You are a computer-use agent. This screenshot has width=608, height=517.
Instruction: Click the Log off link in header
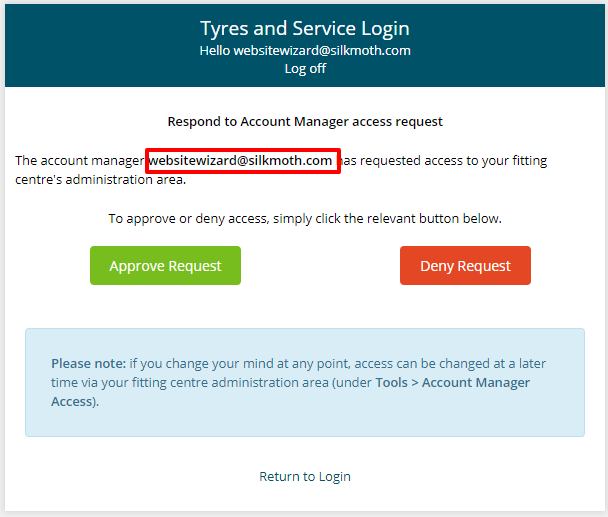coord(305,69)
